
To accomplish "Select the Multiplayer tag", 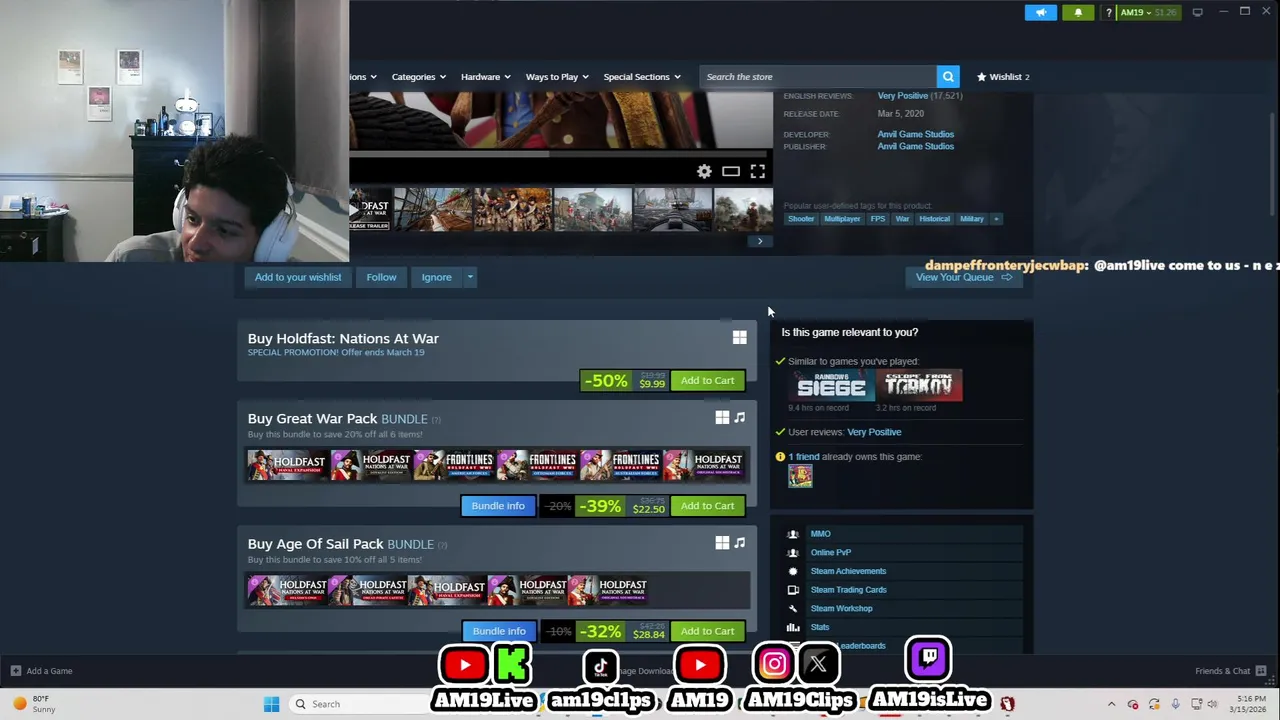I will (x=842, y=219).
